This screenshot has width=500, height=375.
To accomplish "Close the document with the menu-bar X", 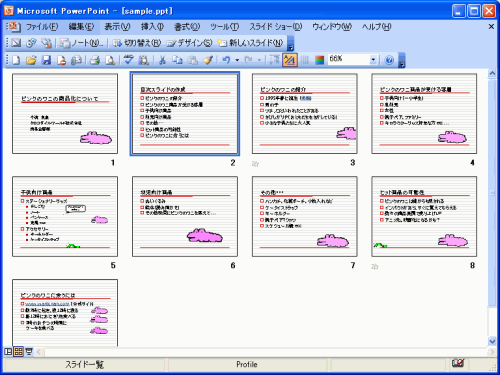I will tap(491, 26).
